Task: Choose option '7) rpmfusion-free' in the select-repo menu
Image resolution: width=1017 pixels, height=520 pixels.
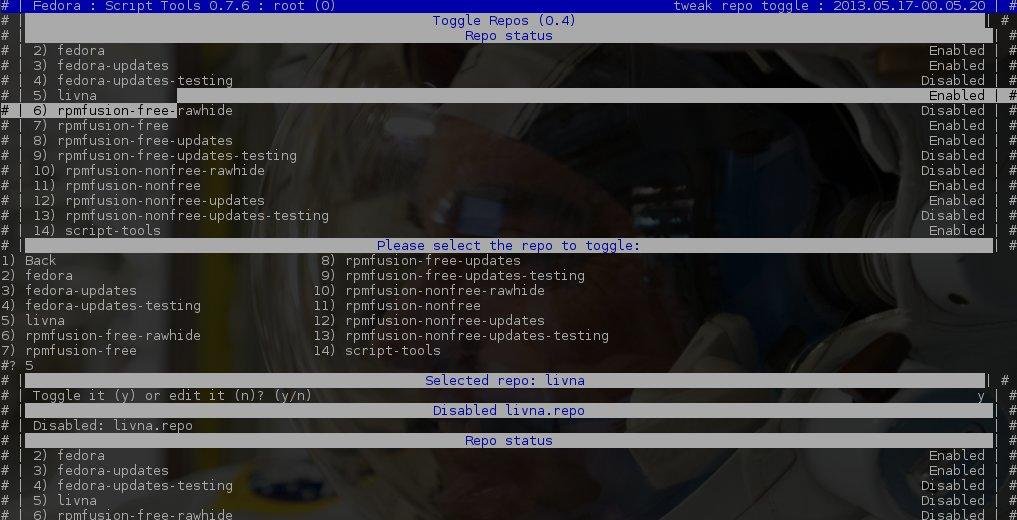Action: pos(69,350)
